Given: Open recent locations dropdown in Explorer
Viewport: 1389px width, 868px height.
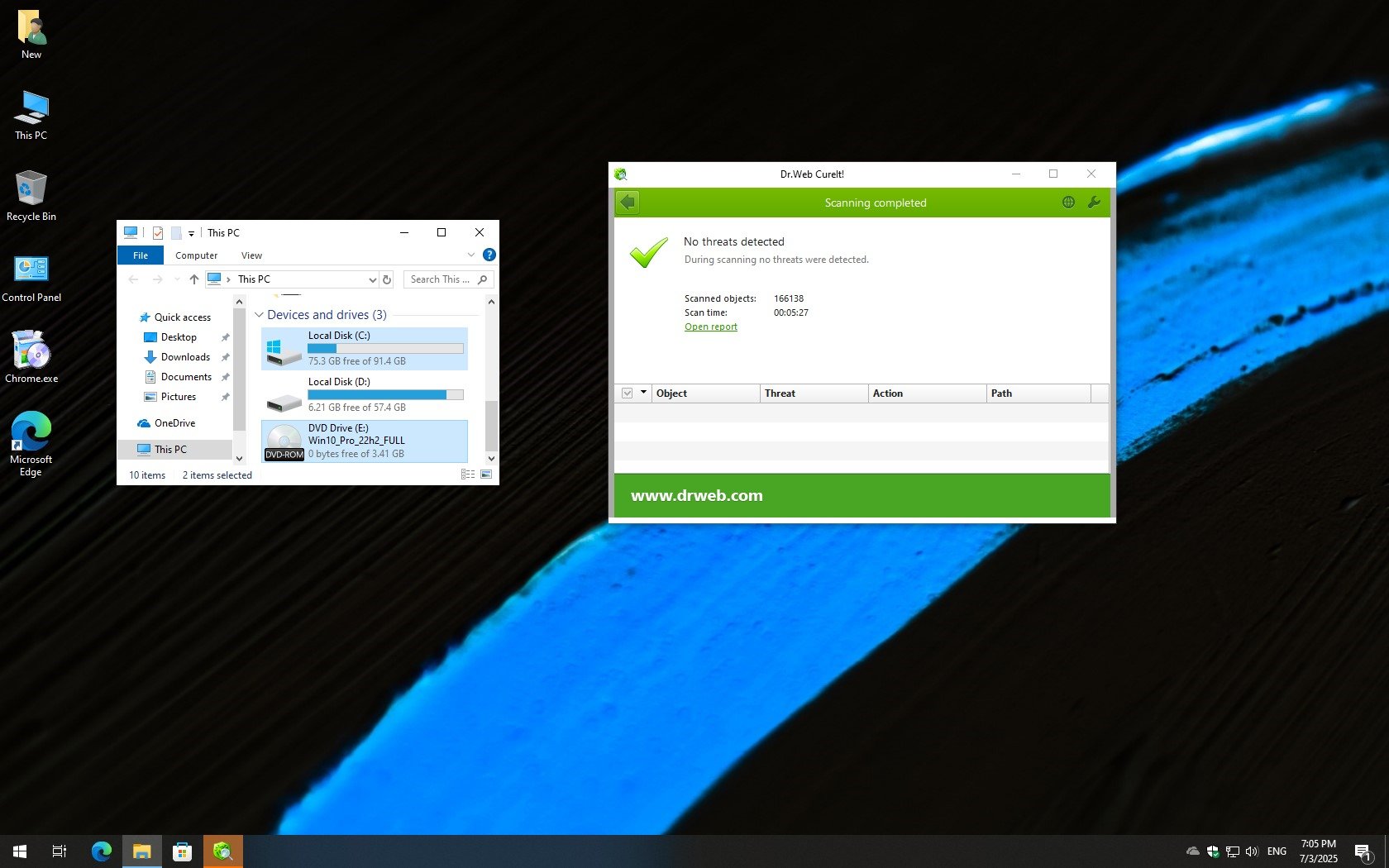Looking at the screenshot, I should (177, 279).
